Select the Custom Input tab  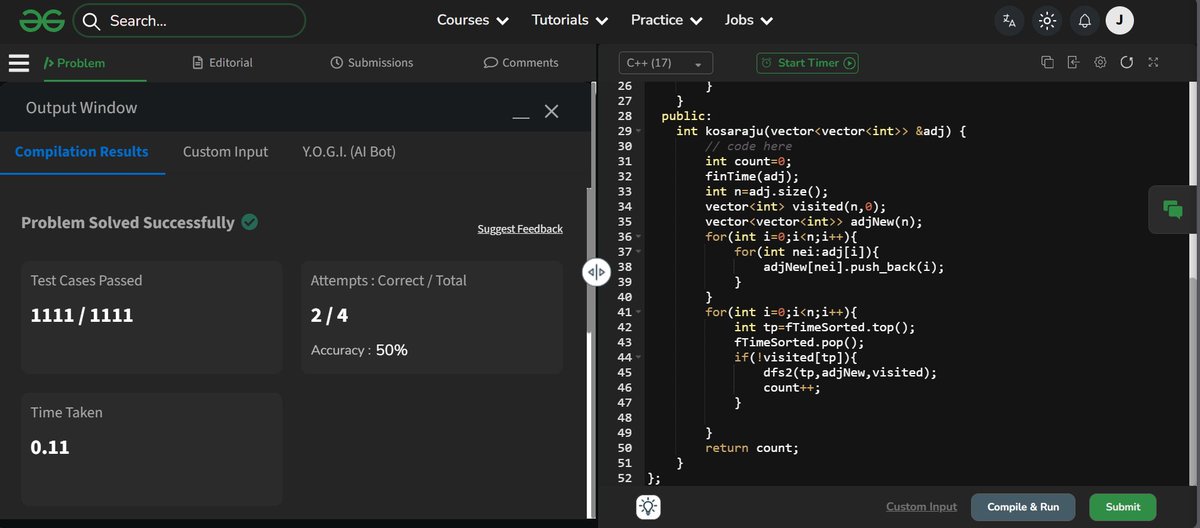pyautogui.click(x=225, y=152)
